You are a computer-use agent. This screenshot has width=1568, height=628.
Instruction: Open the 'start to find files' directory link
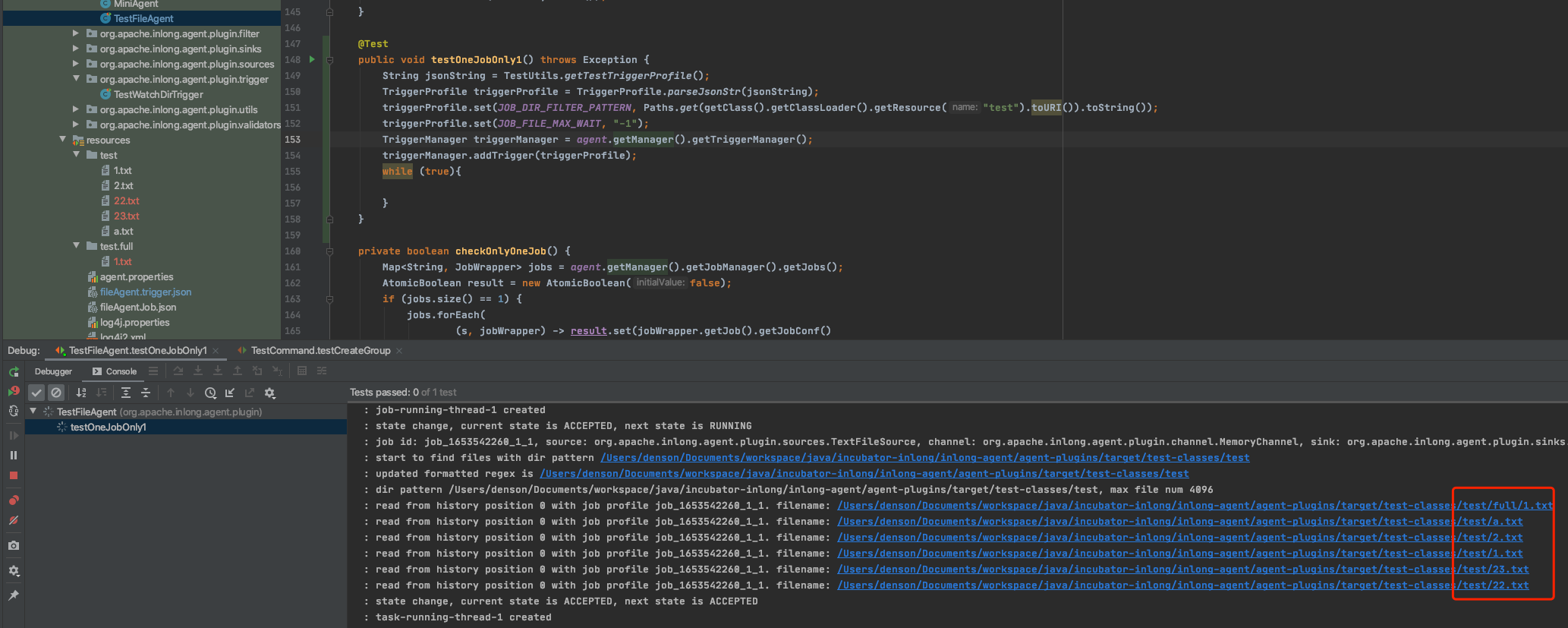click(x=924, y=458)
